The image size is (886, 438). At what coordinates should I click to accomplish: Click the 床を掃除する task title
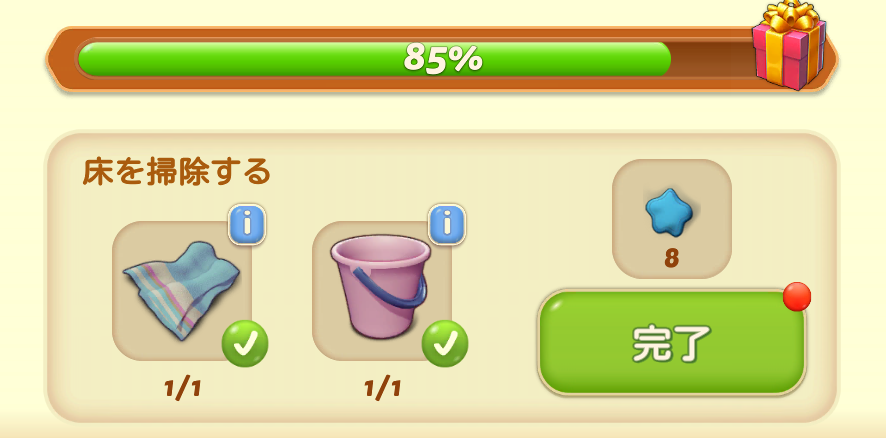tap(176, 172)
